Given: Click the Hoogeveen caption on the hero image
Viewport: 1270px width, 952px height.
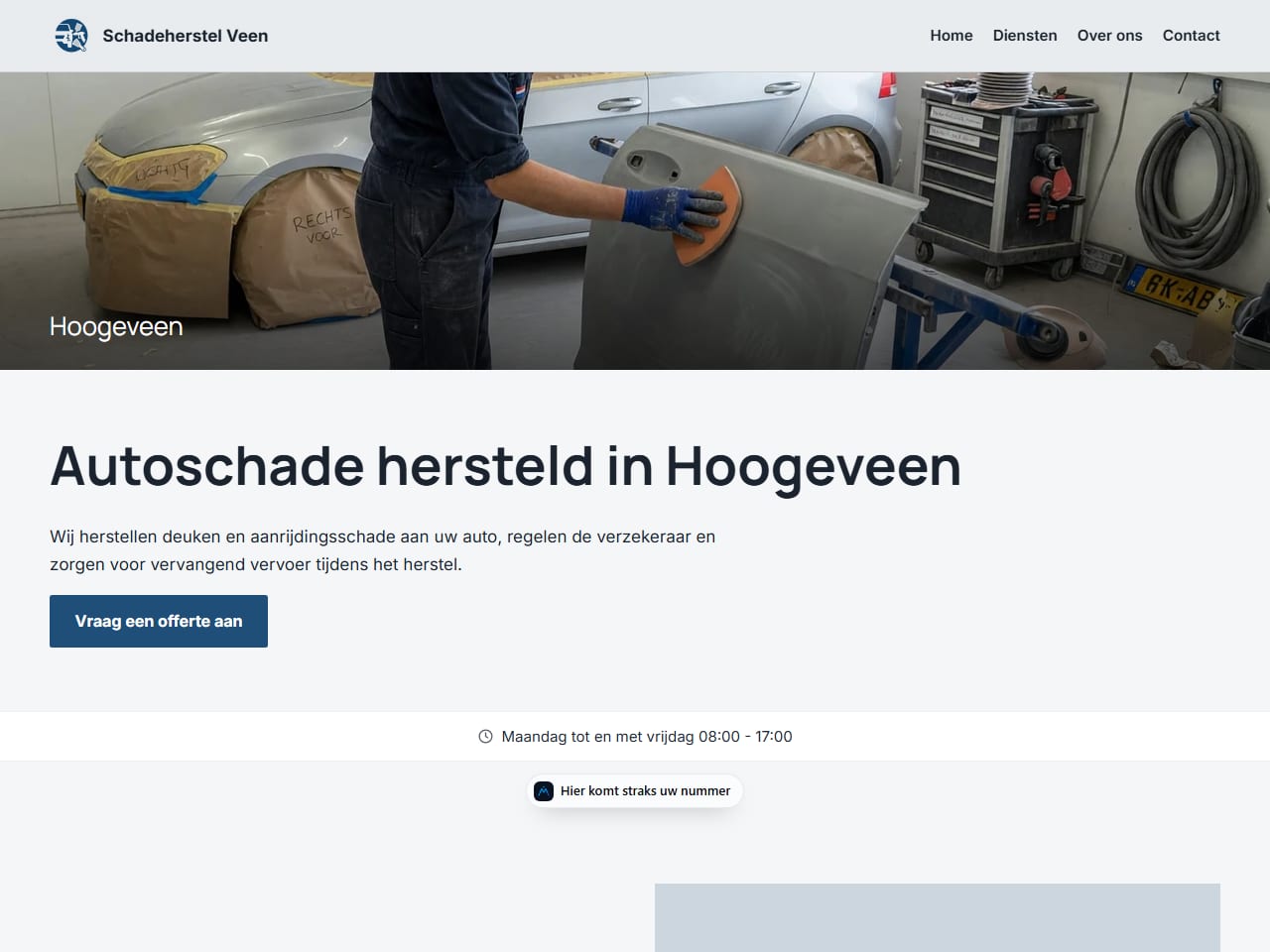Looking at the screenshot, I should (x=116, y=326).
